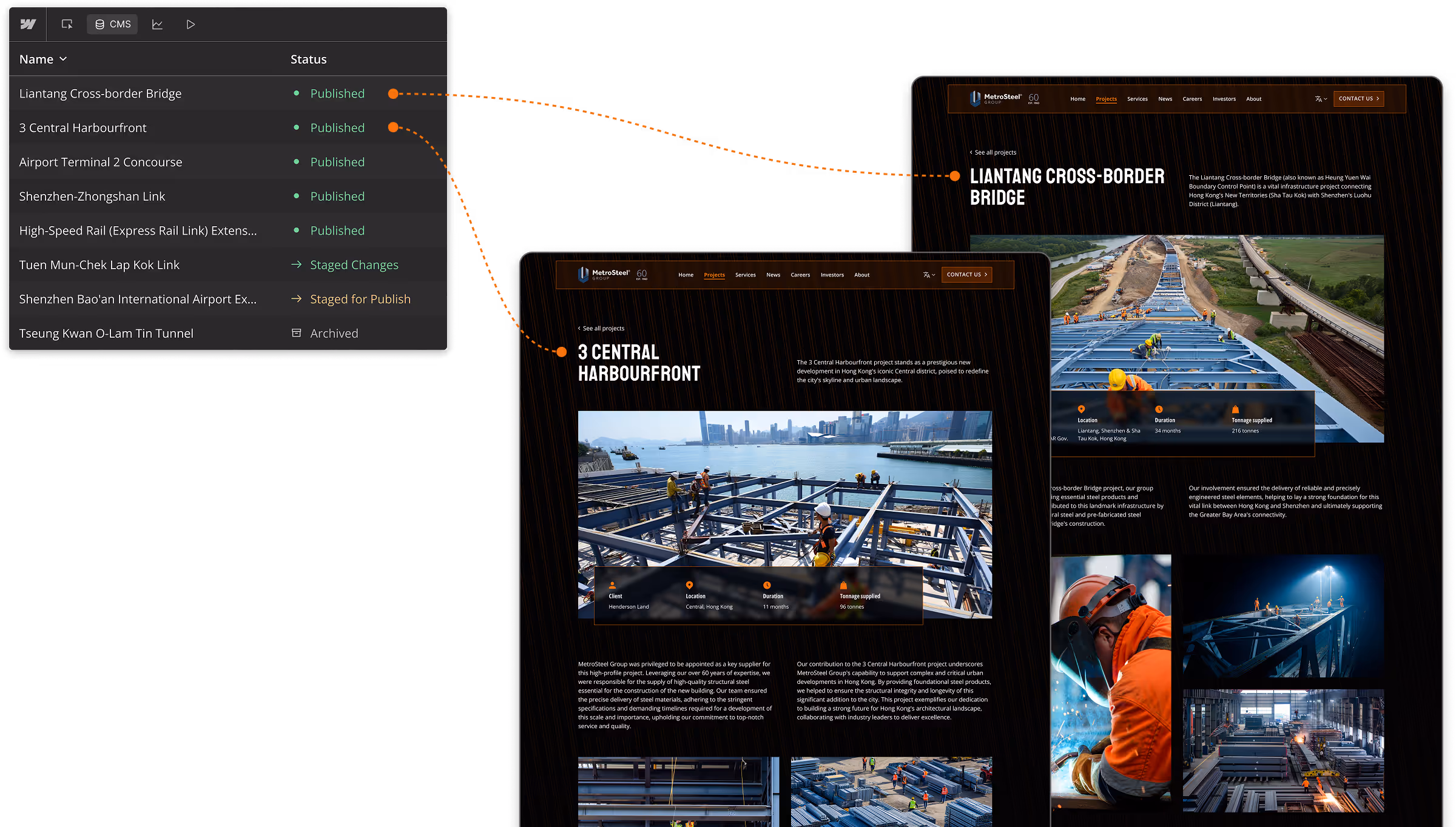The height and width of the screenshot is (827, 1456).
Task: Open the Webflow logo menu
Action: pos(28,24)
